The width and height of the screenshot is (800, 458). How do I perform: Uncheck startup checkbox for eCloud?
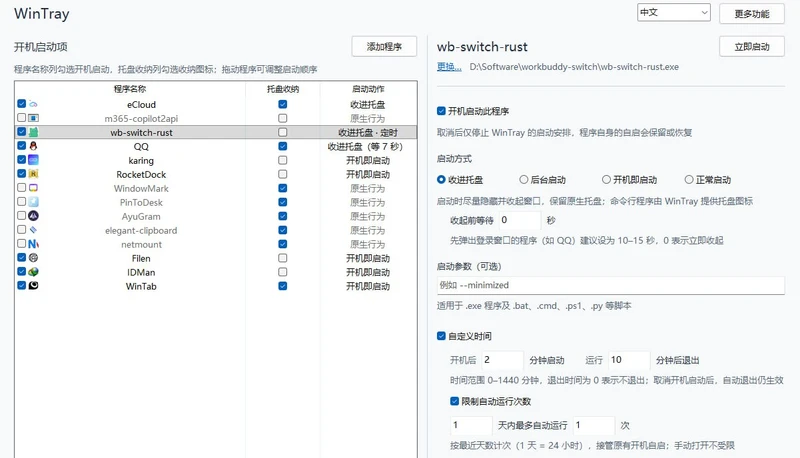click(x=21, y=104)
